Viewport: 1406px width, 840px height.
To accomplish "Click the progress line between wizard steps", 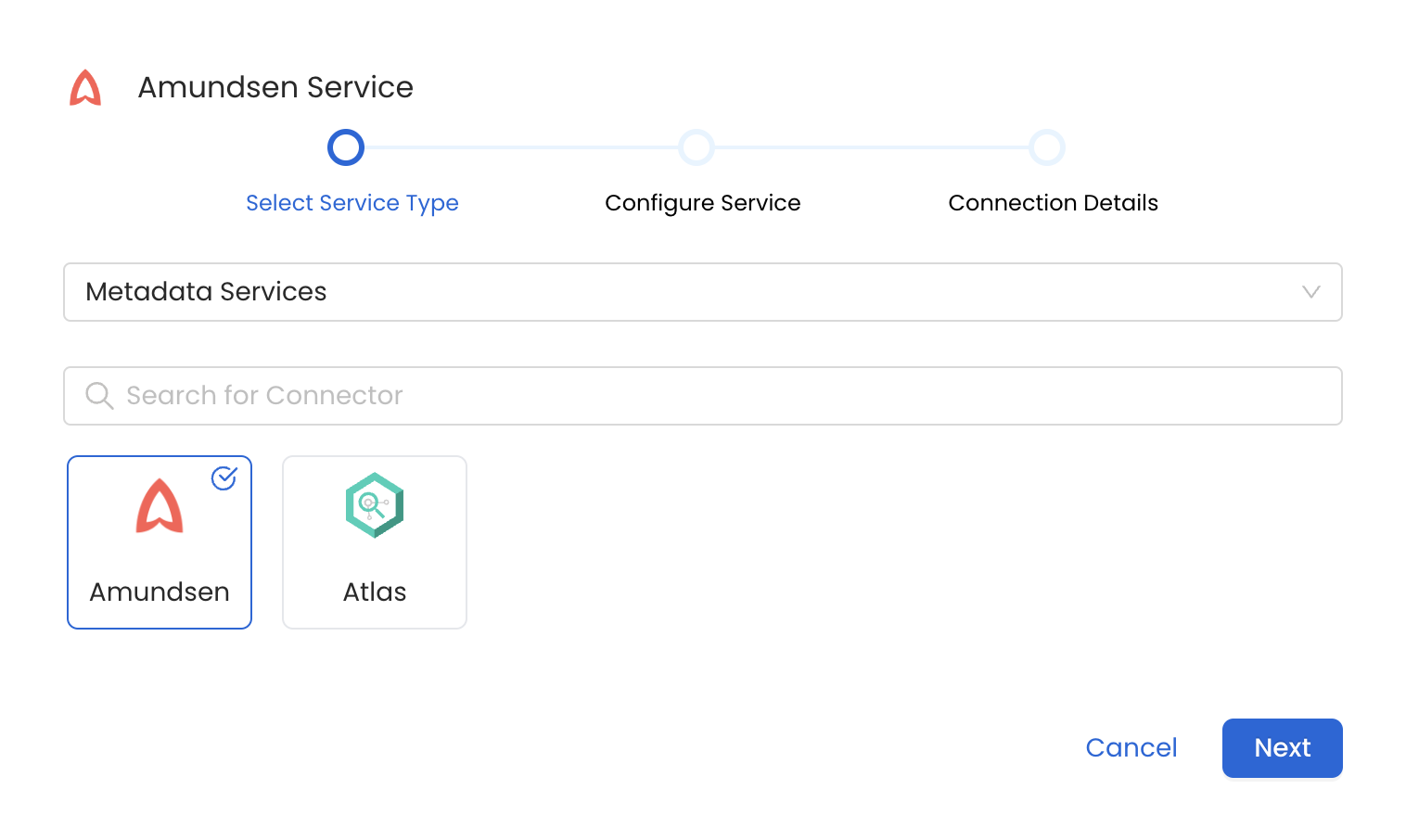I will (x=519, y=146).
